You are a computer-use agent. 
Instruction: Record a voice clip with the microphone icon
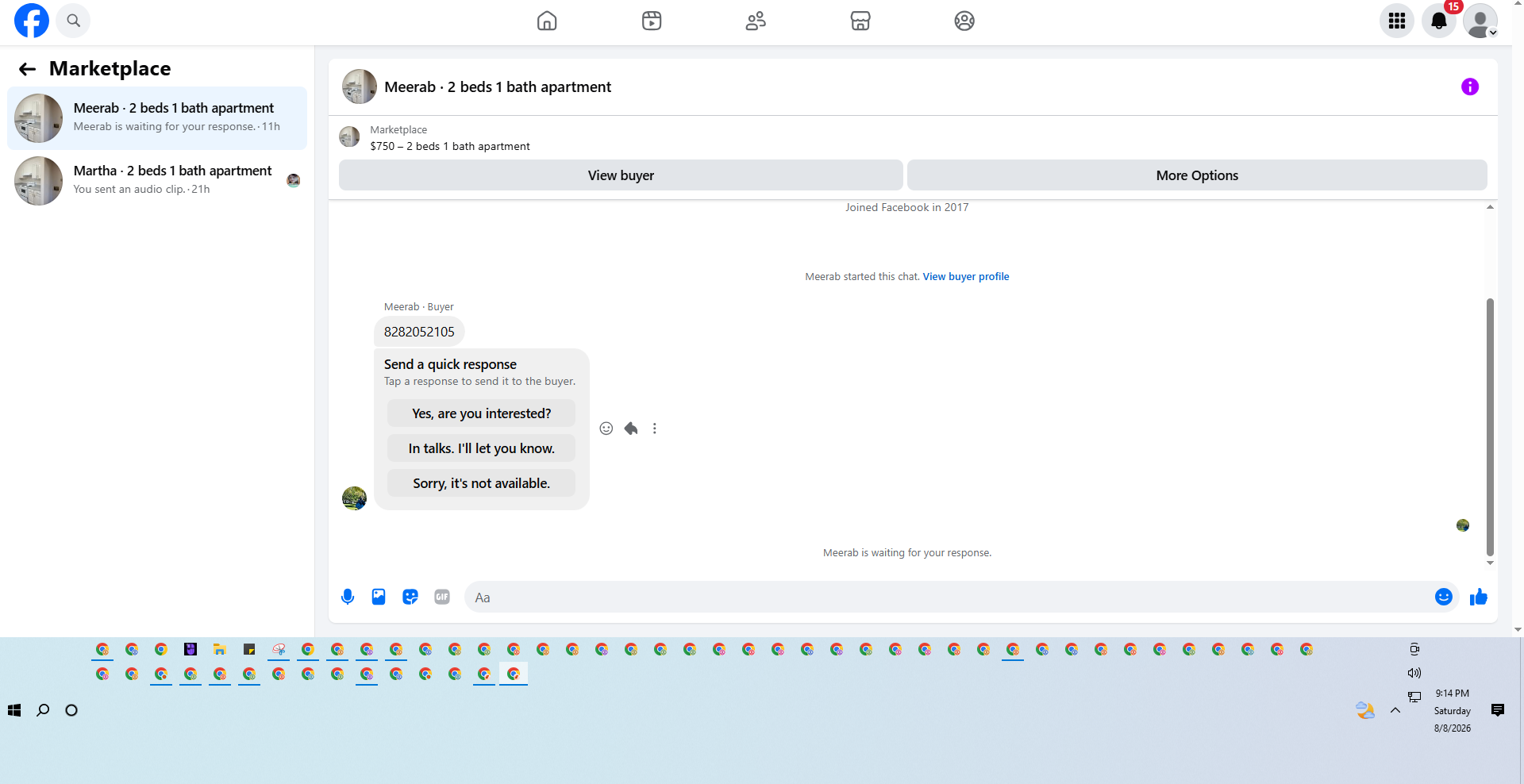(x=348, y=597)
